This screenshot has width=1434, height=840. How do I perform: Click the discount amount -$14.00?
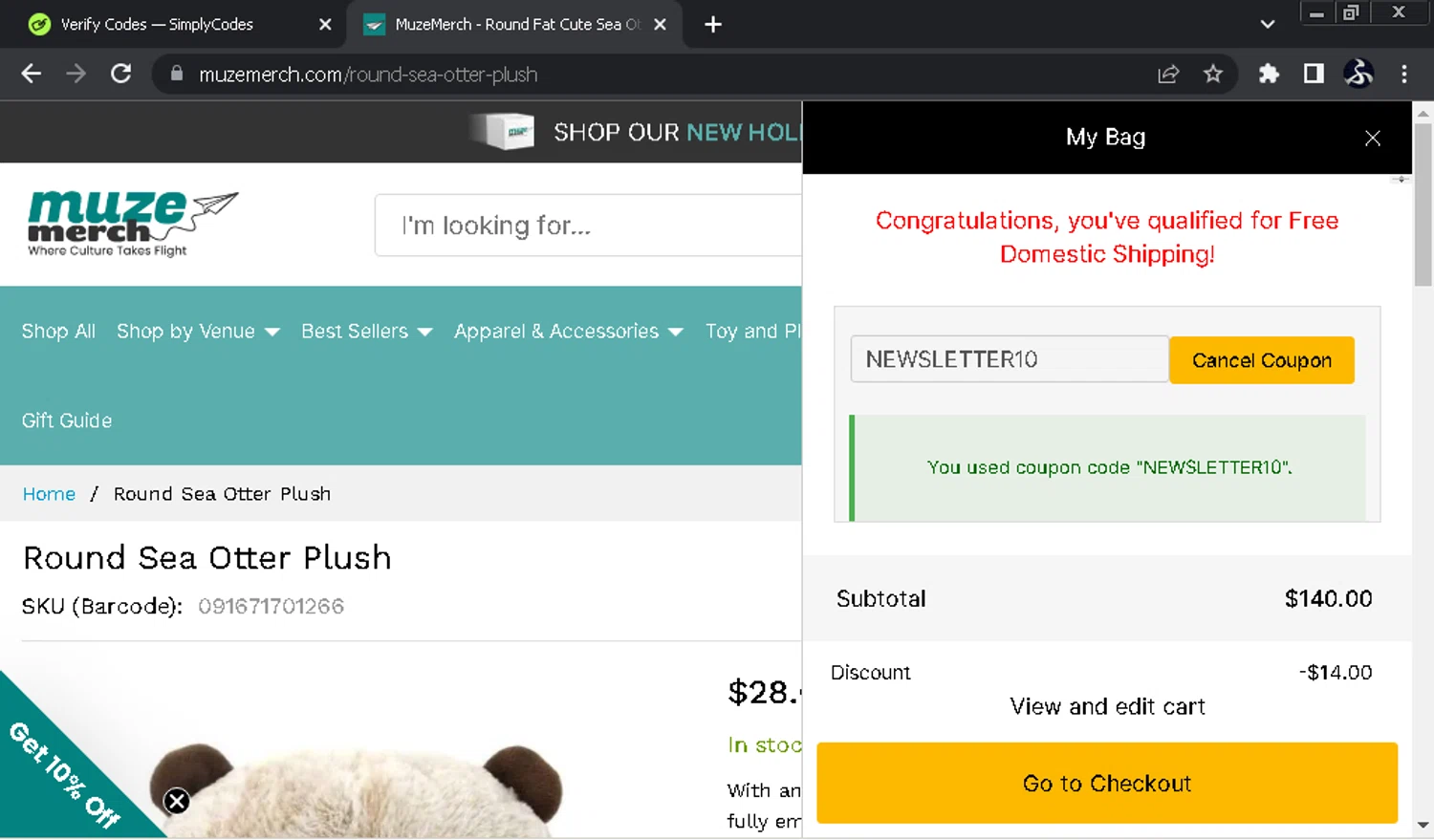[x=1336, y=672]
